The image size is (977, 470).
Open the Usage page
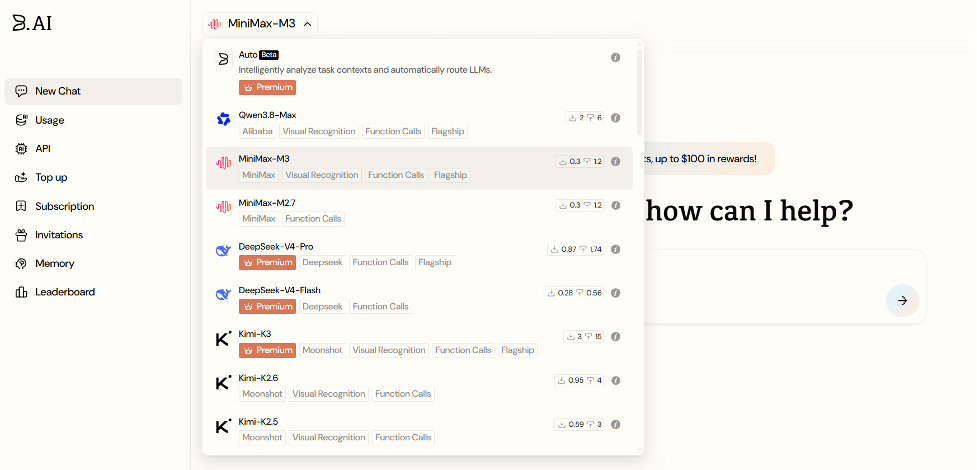coord(93,120)
